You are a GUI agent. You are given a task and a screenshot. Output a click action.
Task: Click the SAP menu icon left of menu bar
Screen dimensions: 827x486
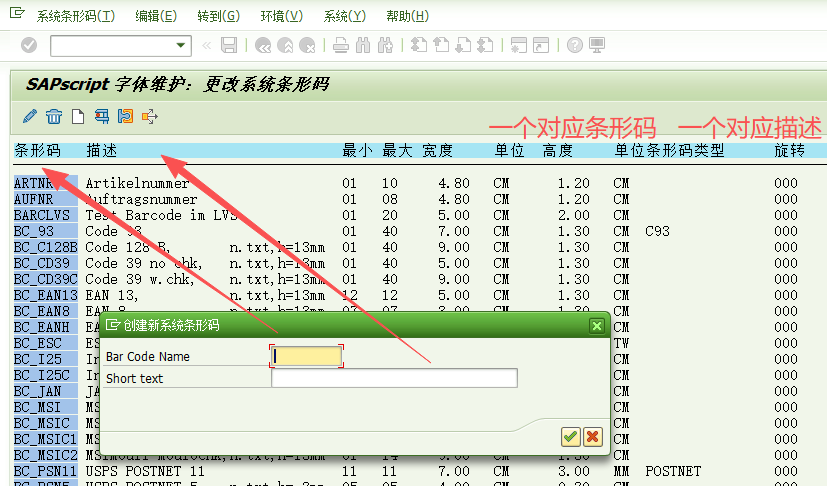click(x=17, y=13)
